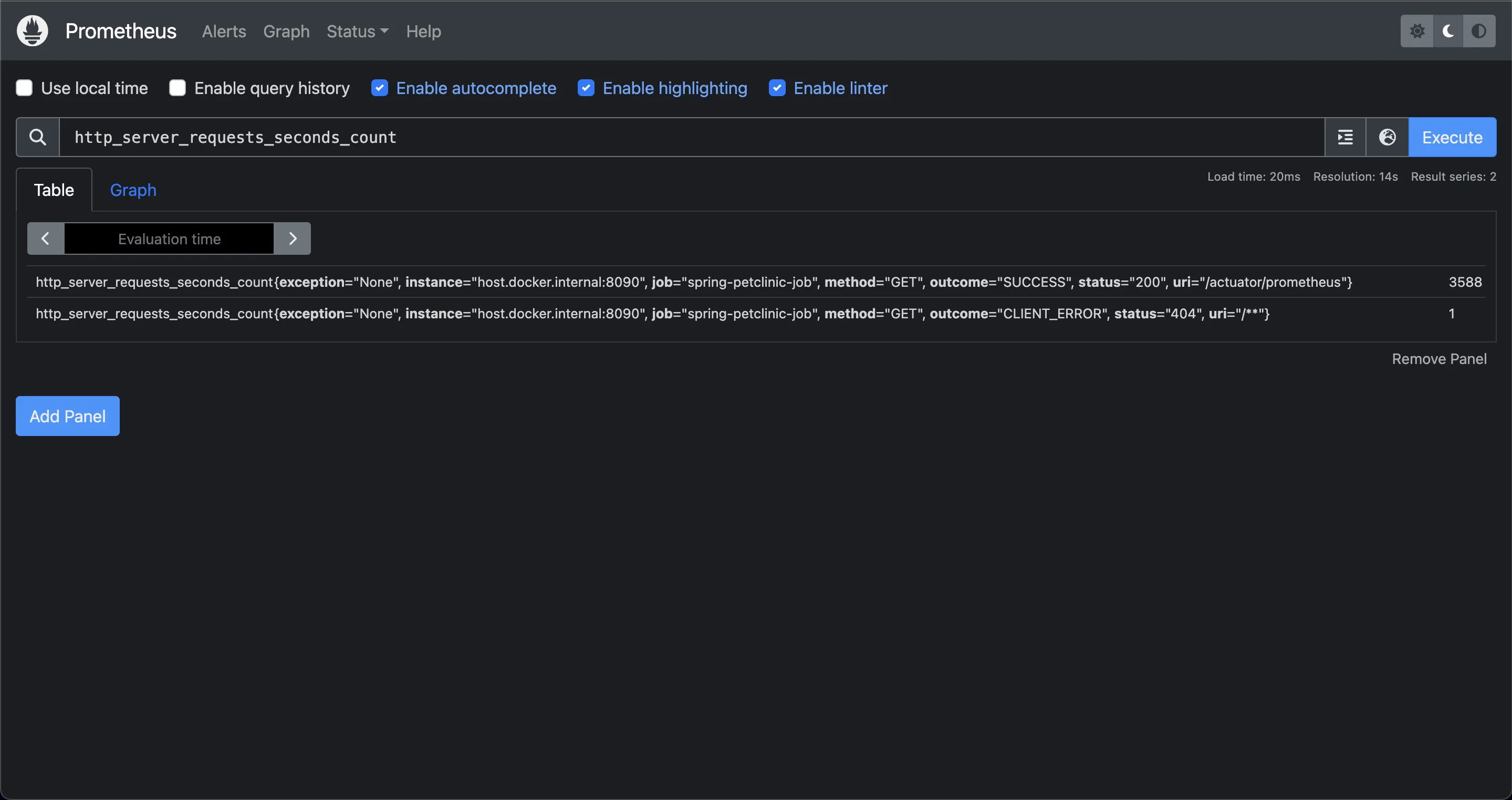Add a new panel
1512x800 pixels.
point(68,416)
